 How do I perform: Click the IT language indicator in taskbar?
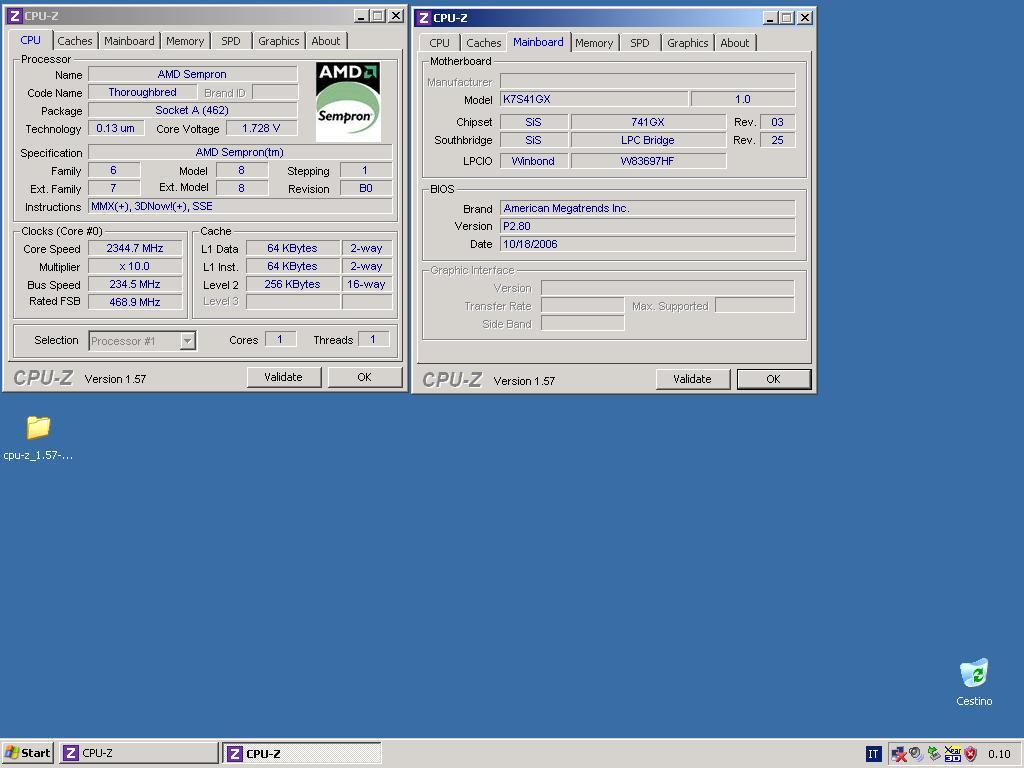click(873, 754)
